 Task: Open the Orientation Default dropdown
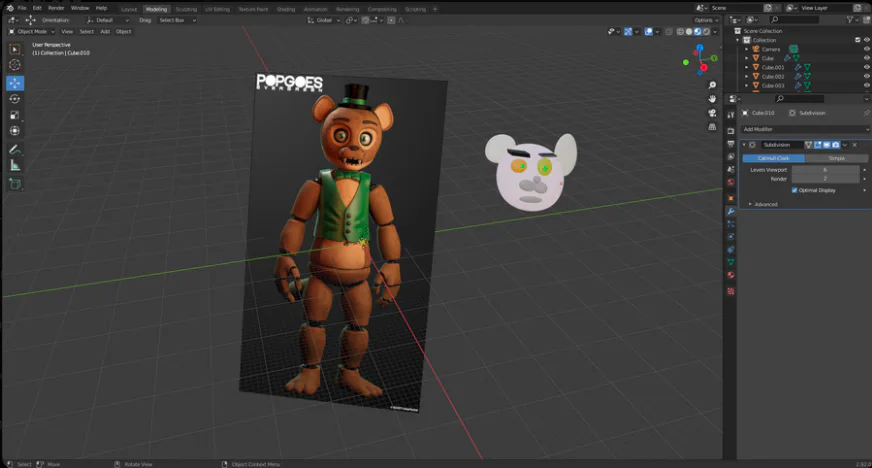(x=107, y=20)
